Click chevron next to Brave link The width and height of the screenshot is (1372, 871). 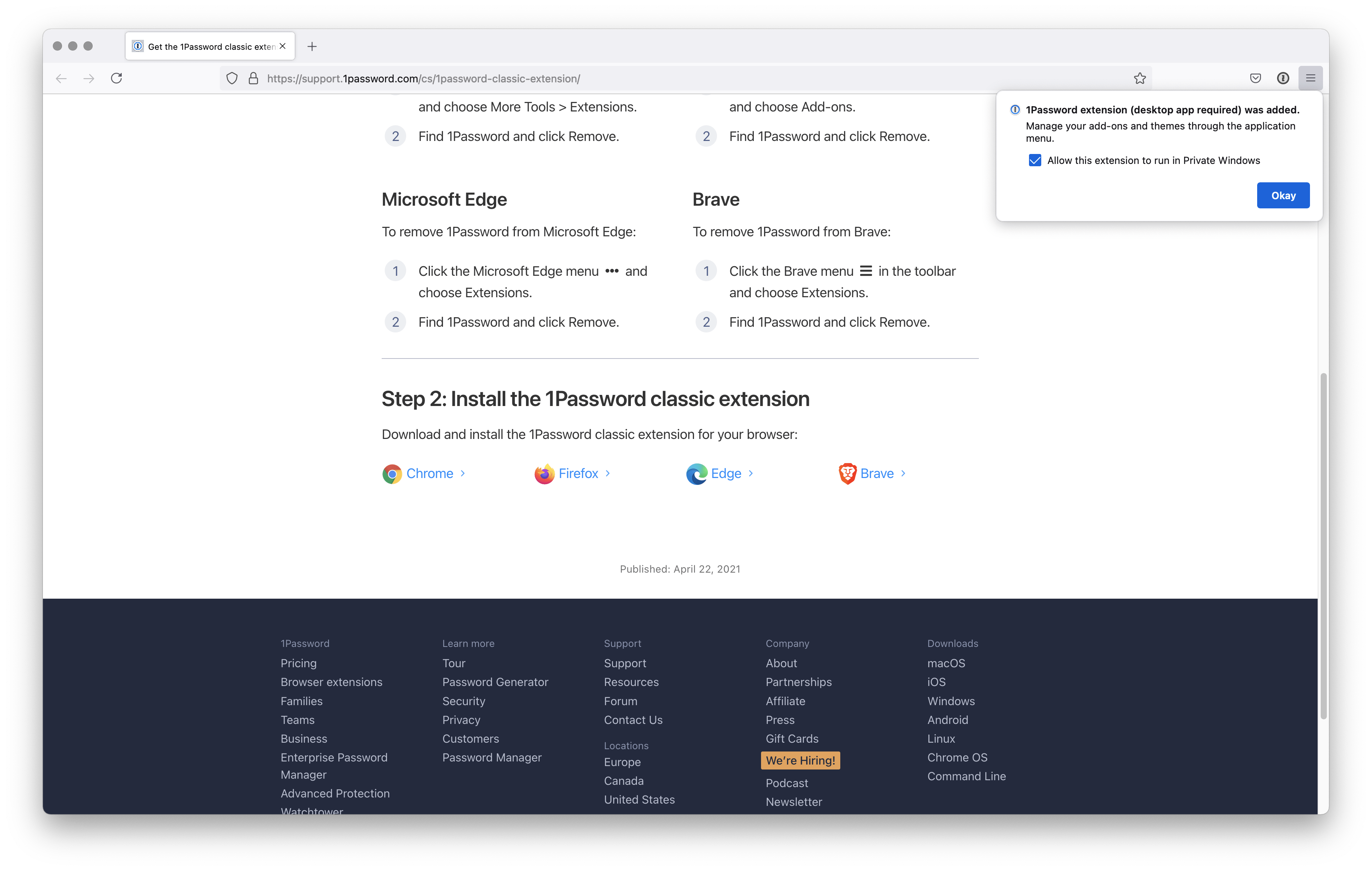[903, 474]
